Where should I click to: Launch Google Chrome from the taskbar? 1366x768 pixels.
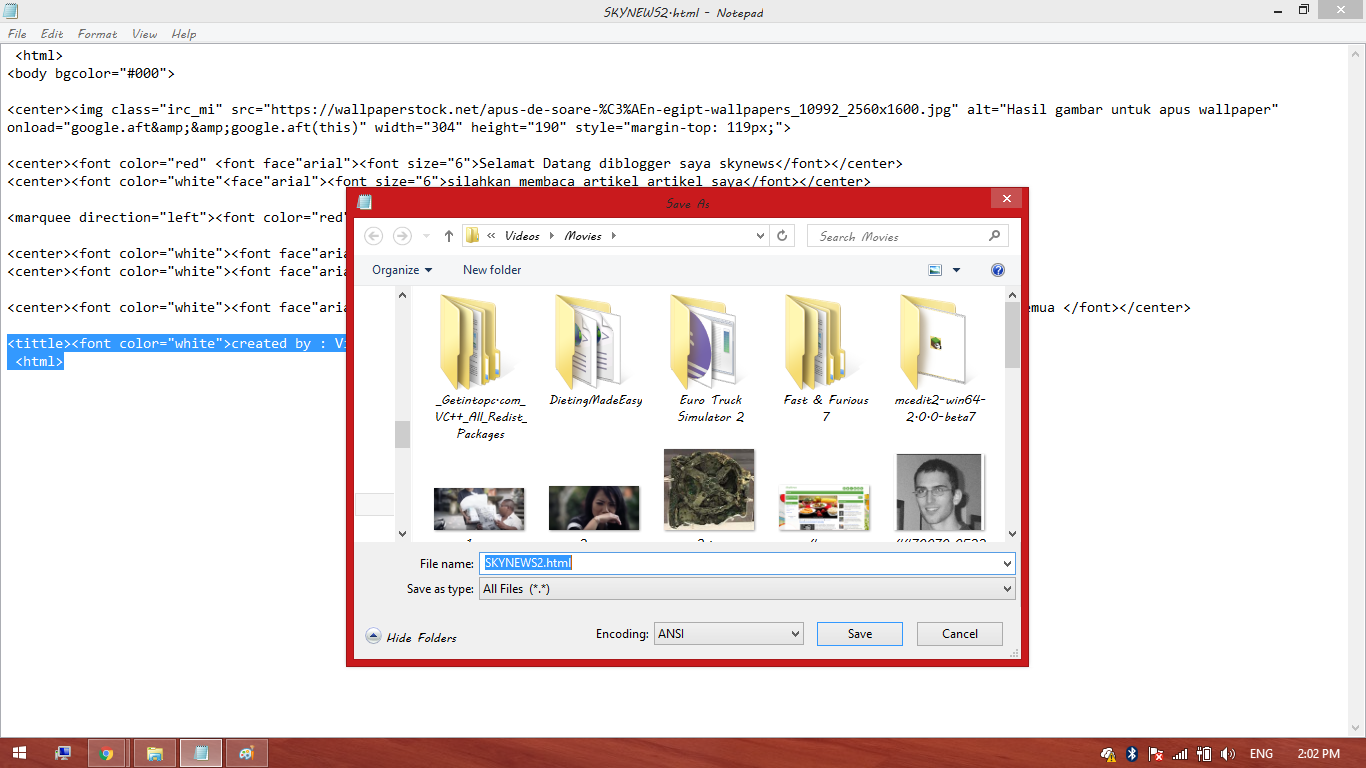[108, 752]
